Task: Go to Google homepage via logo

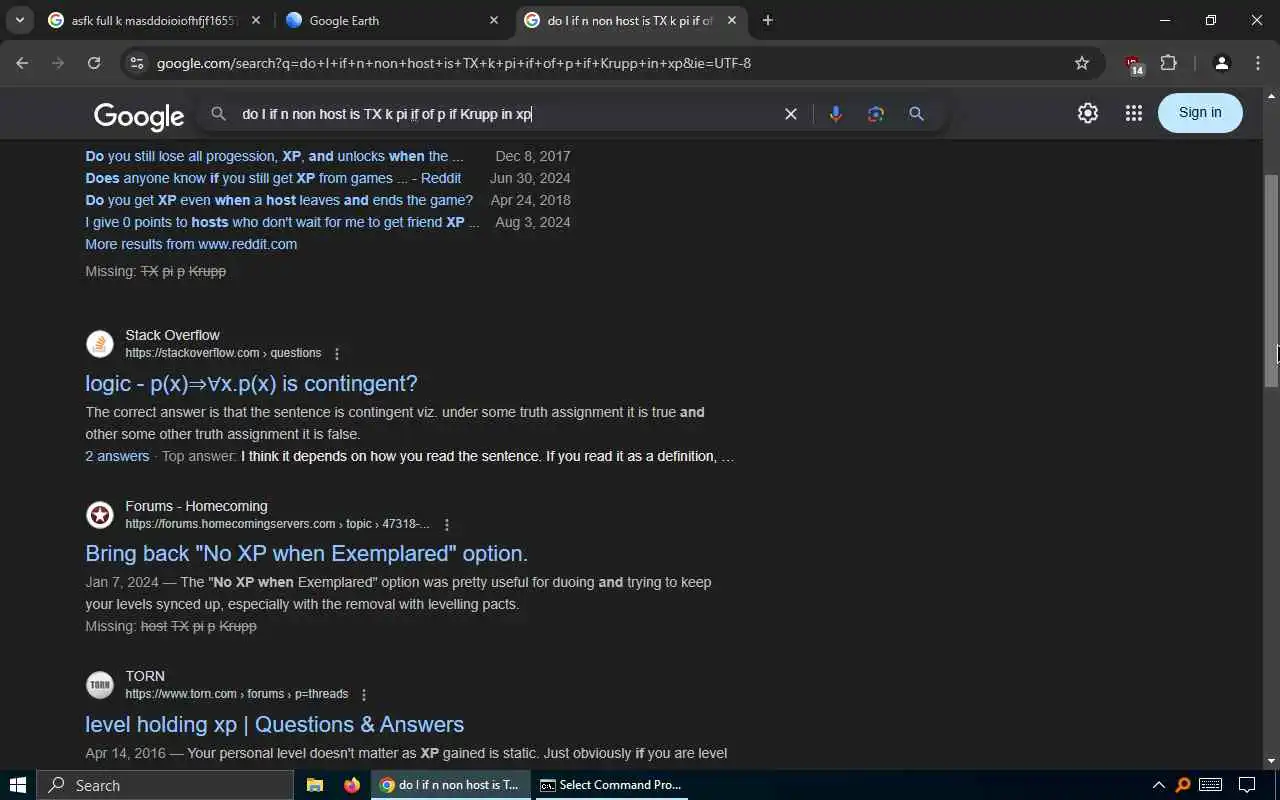Action: click(139, 116)
